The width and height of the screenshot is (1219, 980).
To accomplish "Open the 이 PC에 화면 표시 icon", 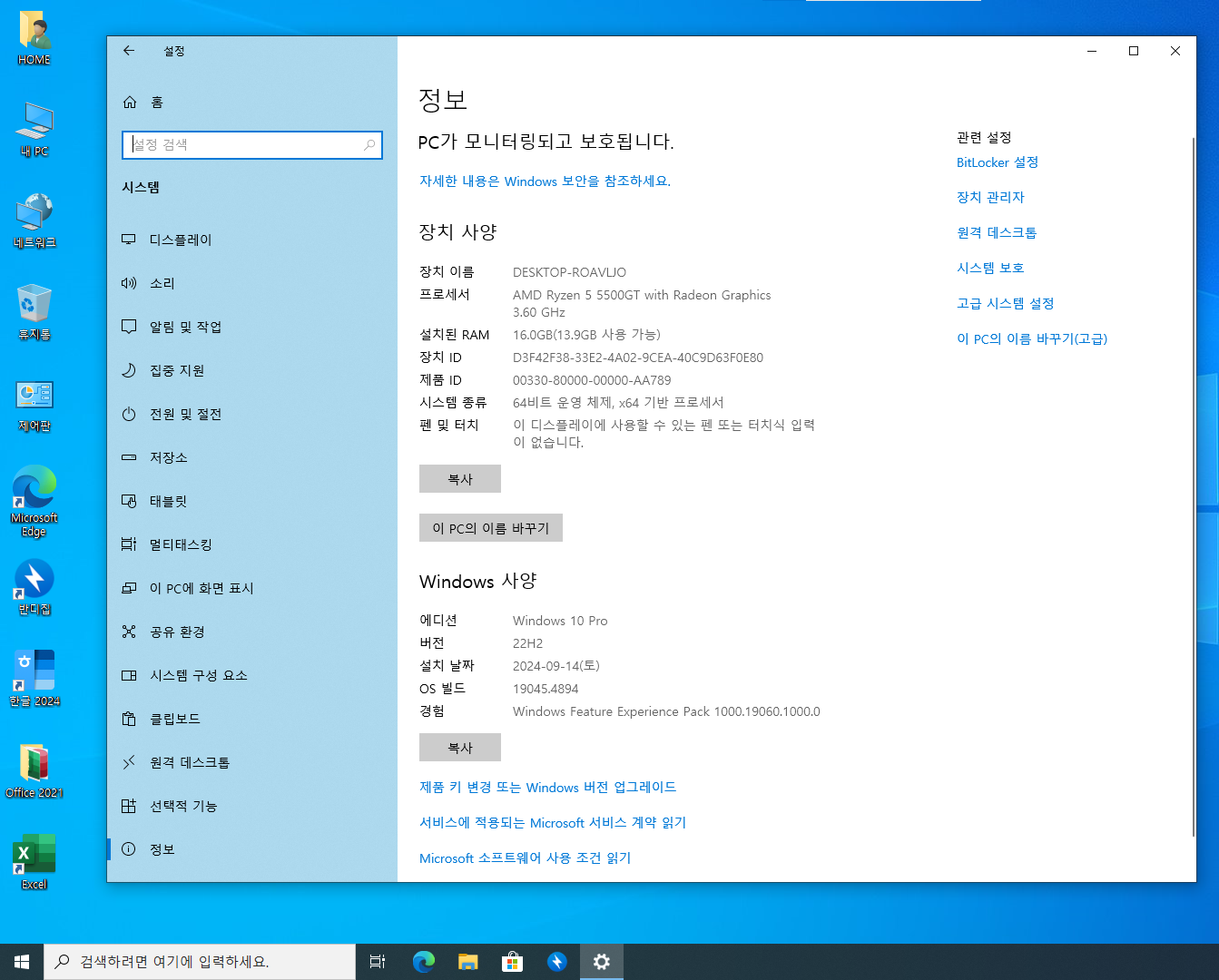I will click(129, 588).
